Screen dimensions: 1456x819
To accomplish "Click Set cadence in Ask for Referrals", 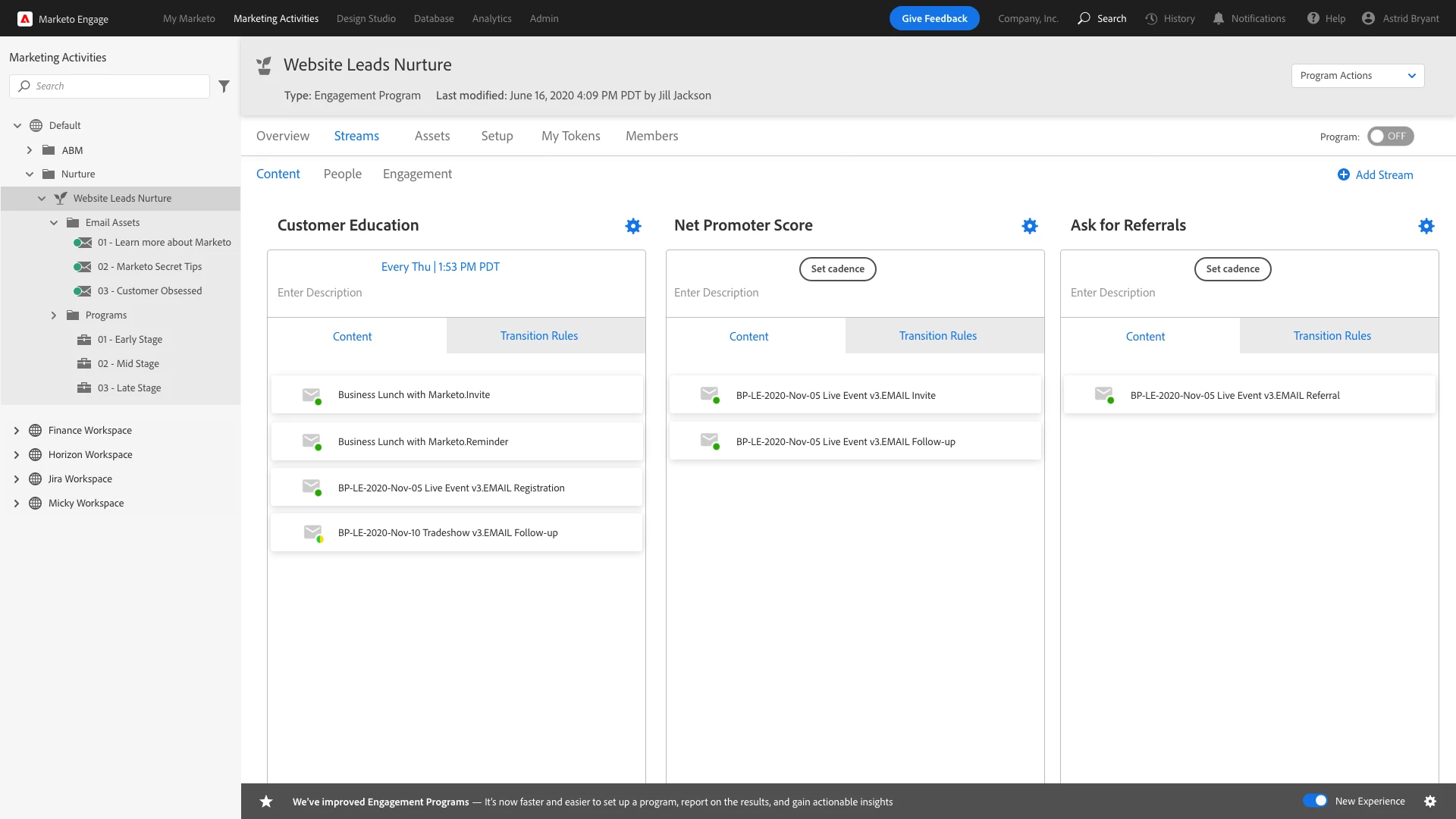I will click(x=1232, y=269).
